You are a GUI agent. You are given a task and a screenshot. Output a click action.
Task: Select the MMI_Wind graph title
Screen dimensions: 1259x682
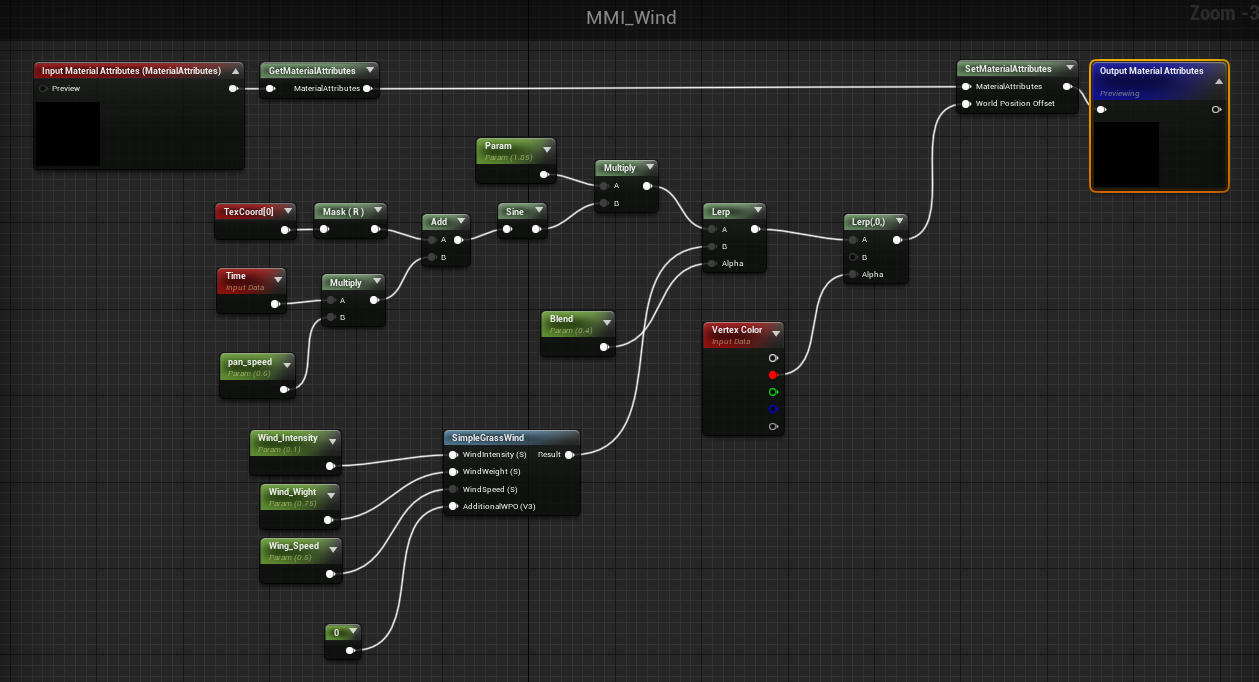pos(631,18)
